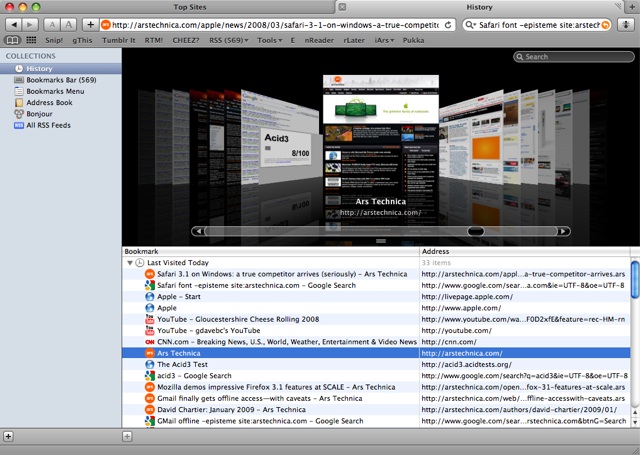Click the Cover Flow search field
The width and height of the screenshot is (640, 455).
(573, 57)
